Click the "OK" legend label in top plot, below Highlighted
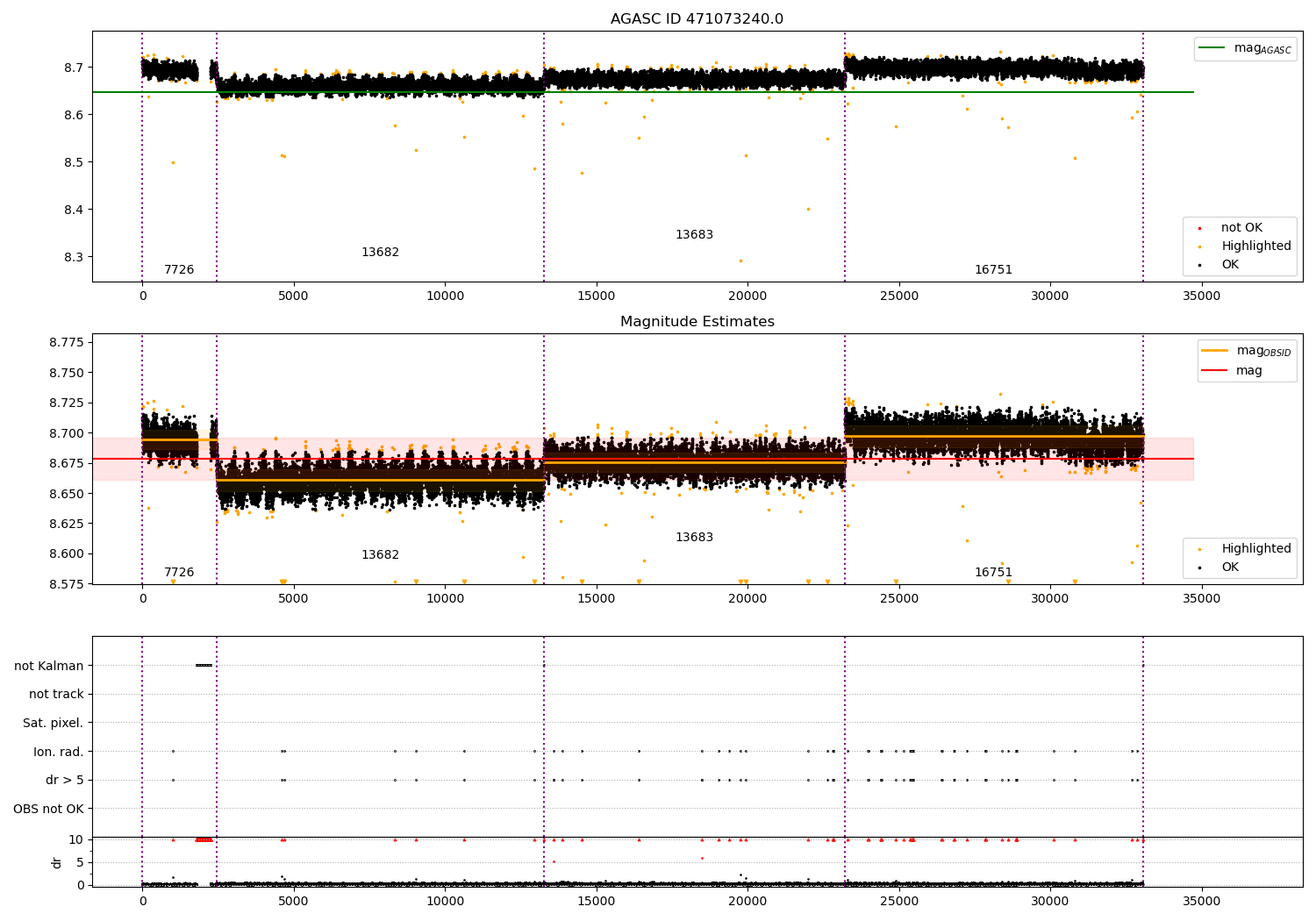 pos(1230,265)
